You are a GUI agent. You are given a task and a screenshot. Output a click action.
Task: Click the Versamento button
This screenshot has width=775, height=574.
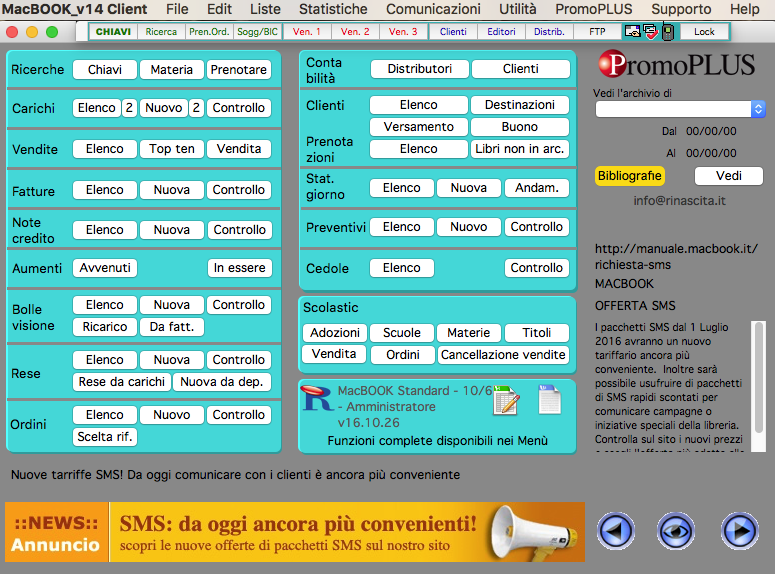click(x=419, y=127)
